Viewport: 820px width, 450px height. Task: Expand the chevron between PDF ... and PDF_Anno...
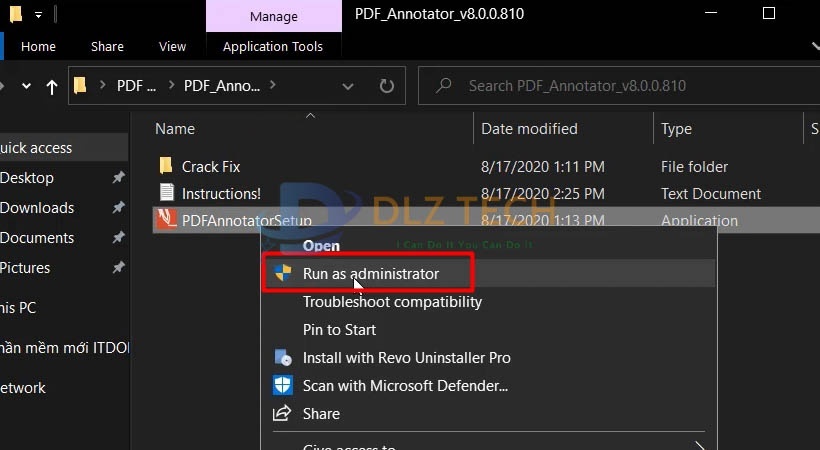[x=171, y=85]
